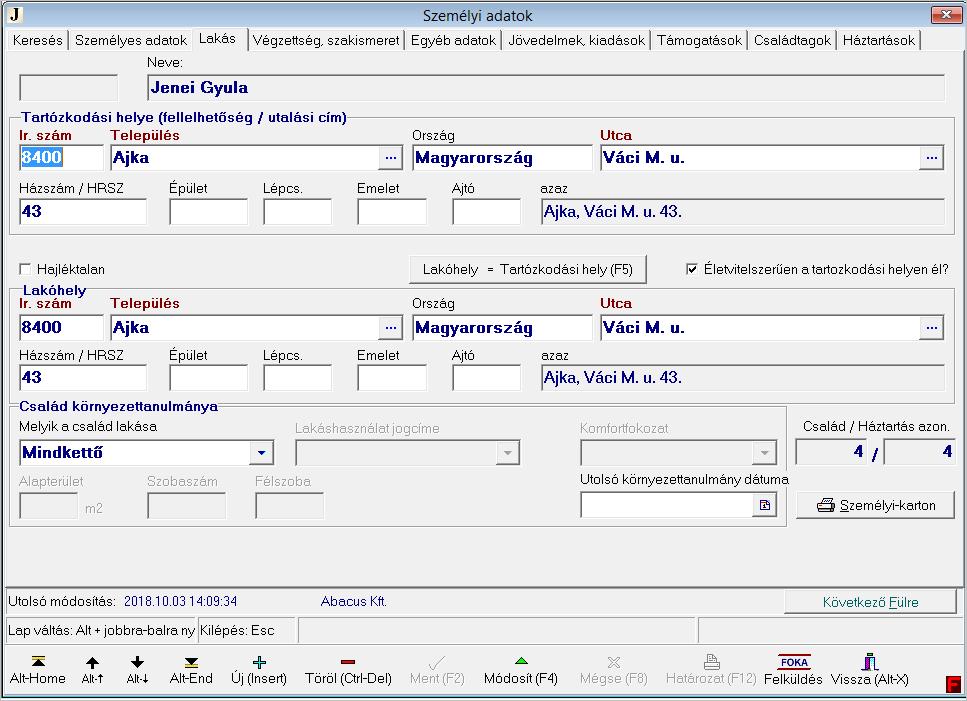Open Komfortfokozat dropdown
The width and height of the screenshot is (967, 701).
(763, 453)
